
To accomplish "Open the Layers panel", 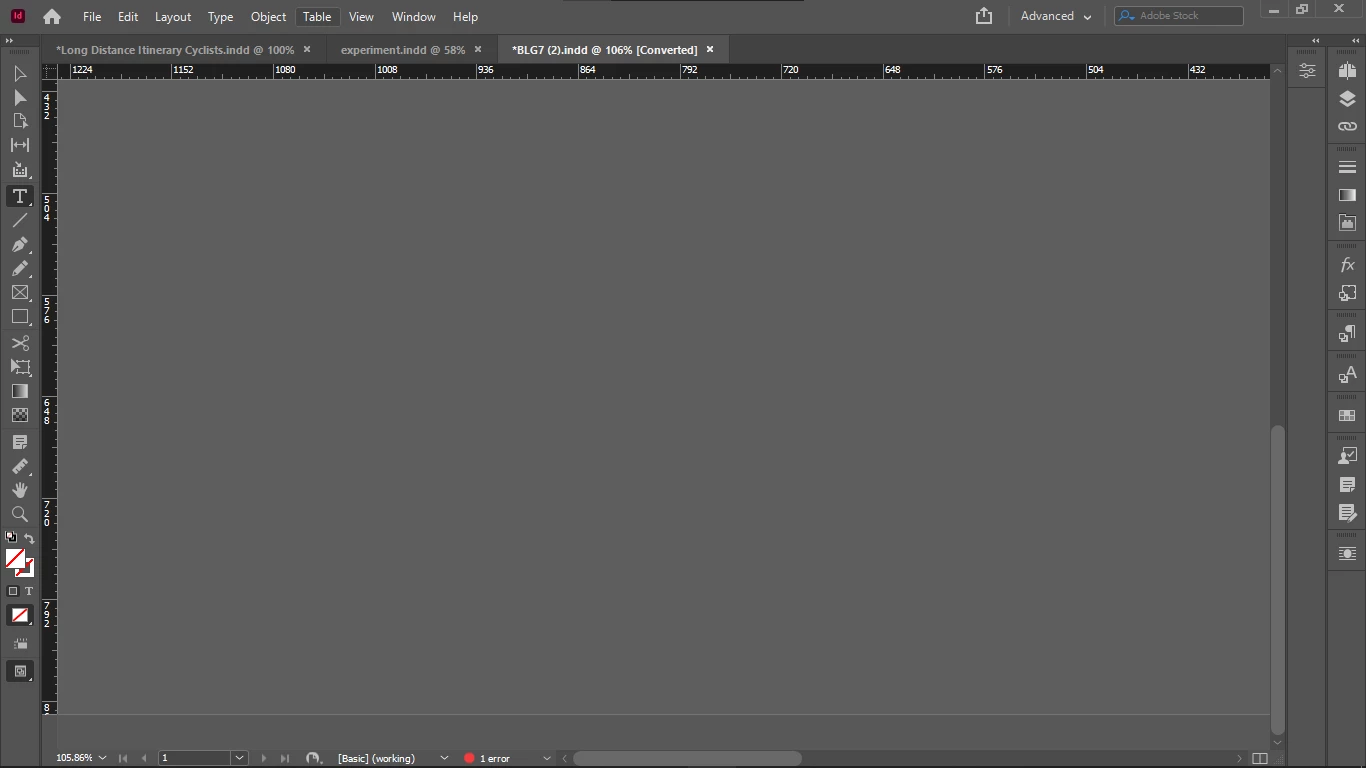I will click(1347, 98).
